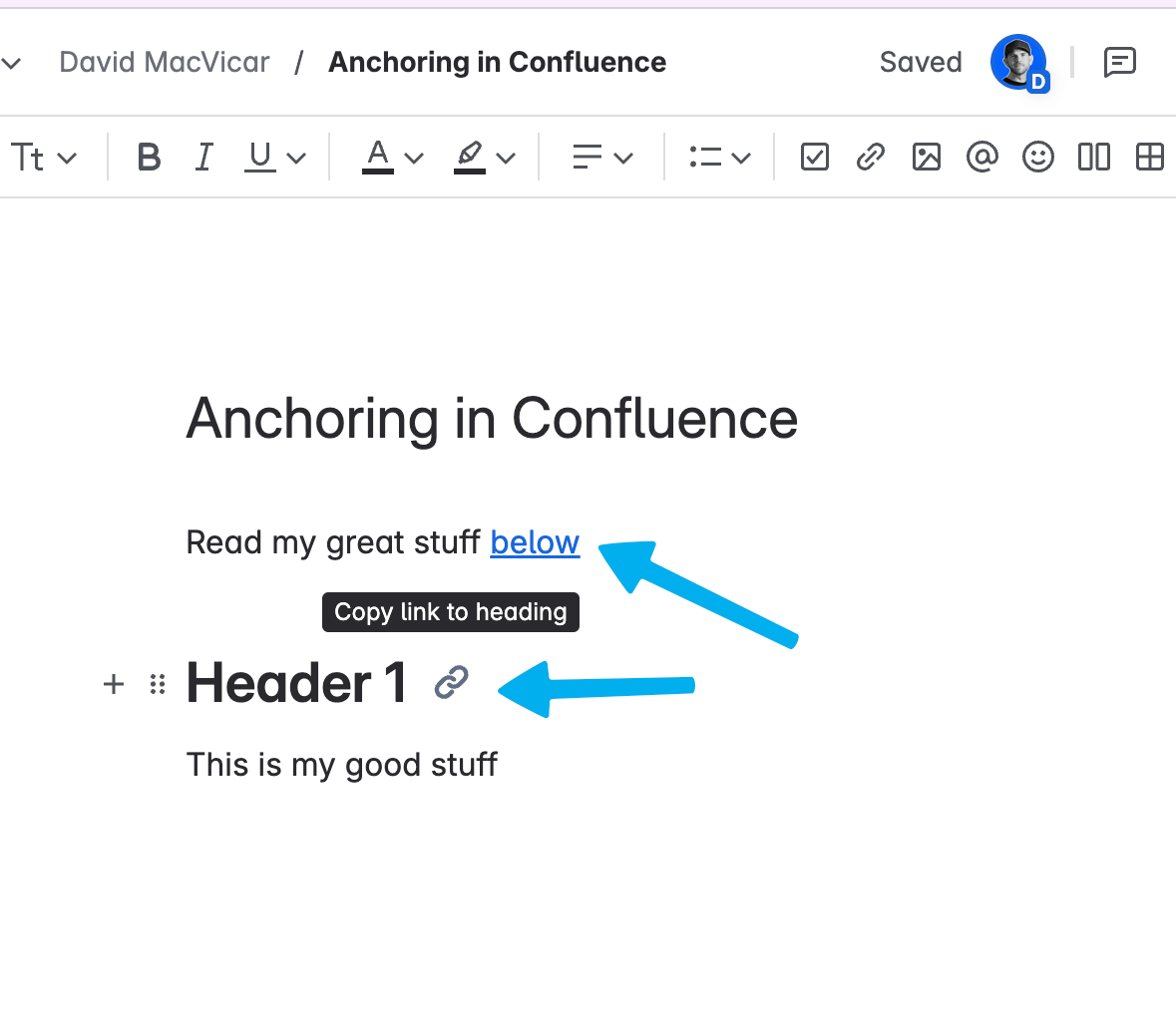Click the plus insert button beside Header 1
The image size is (1176, 1032).
(114, 684)
